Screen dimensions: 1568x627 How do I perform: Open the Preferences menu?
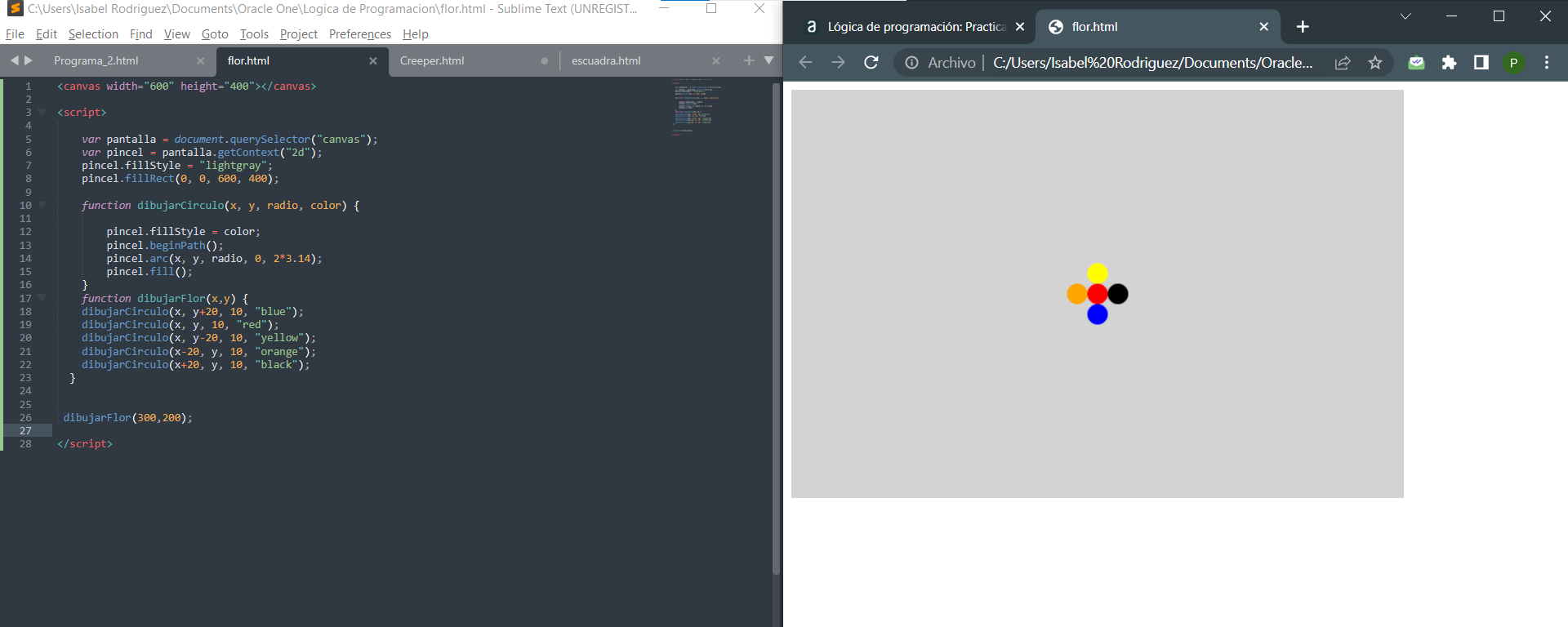tap(360, 34)
